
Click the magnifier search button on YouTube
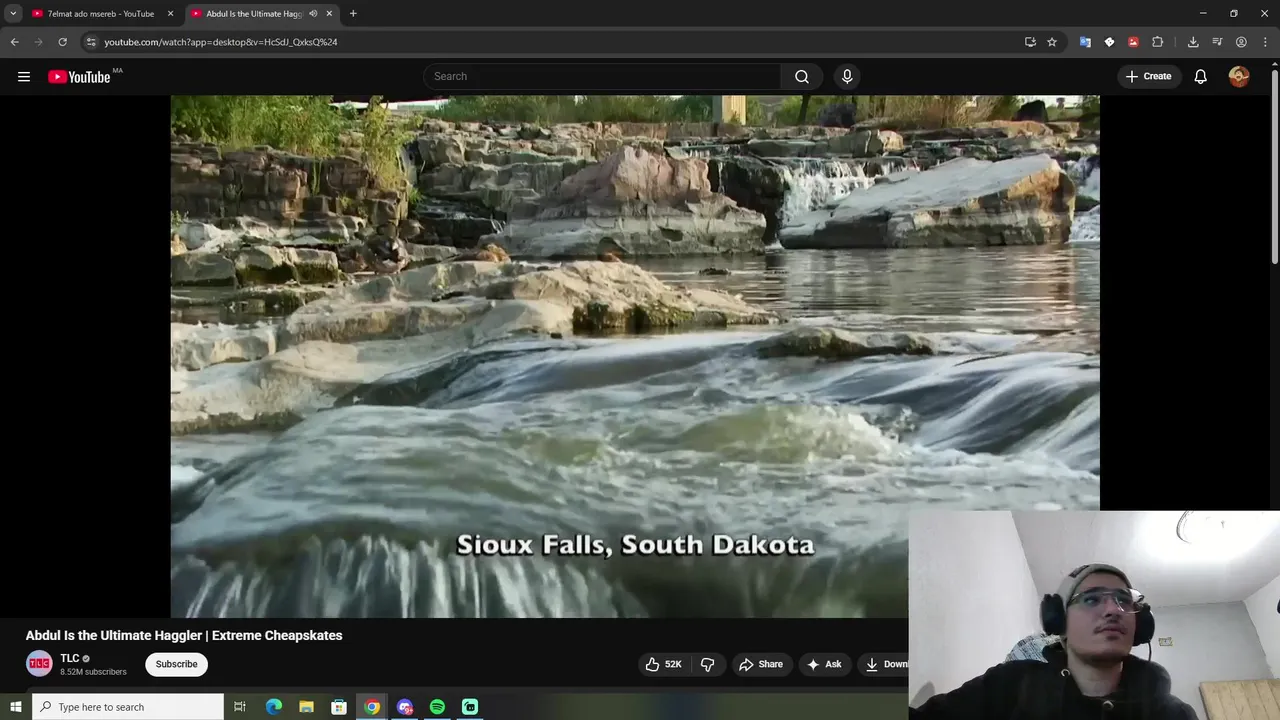pyautogui.click(x=802, y=76)
